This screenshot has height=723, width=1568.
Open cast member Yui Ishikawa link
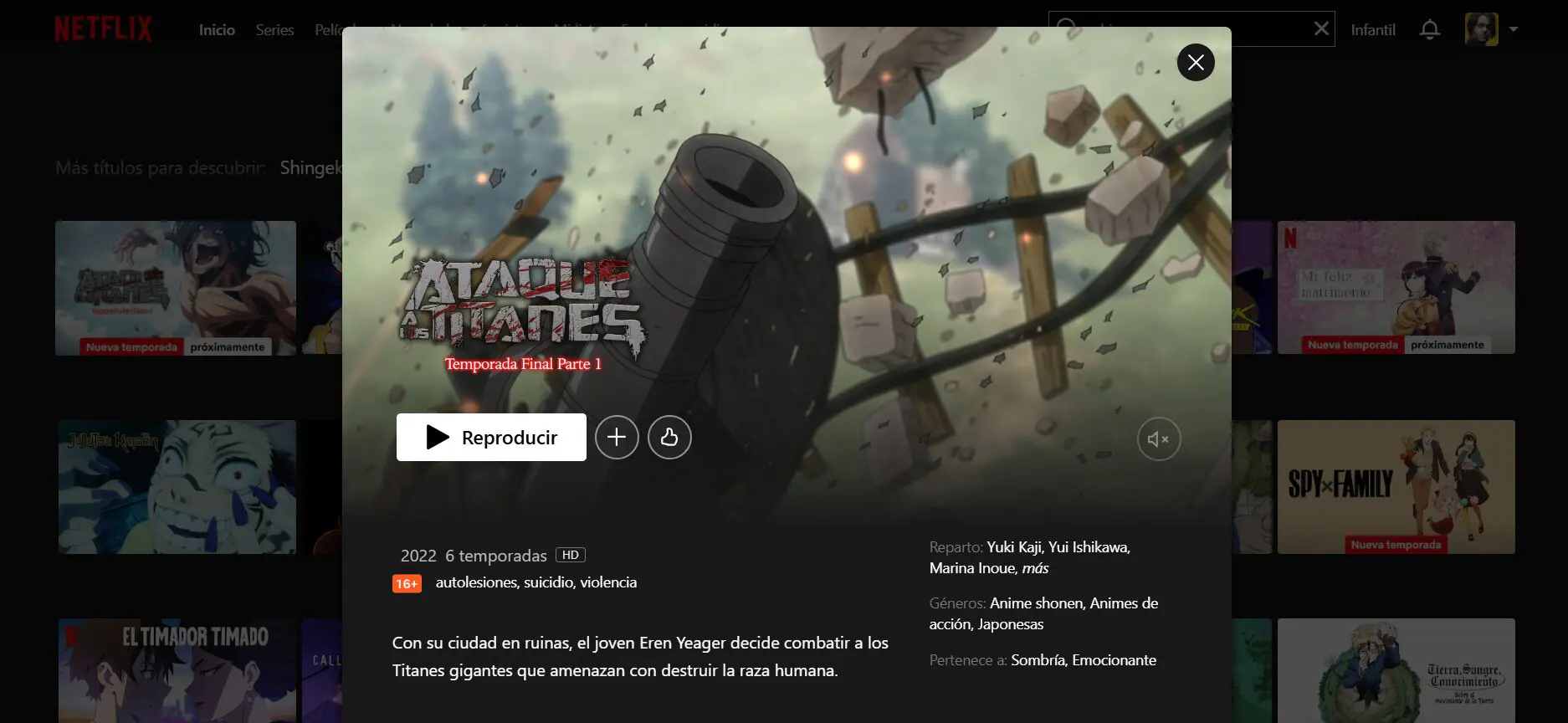pyautogui.click(x=1089, y=547)
